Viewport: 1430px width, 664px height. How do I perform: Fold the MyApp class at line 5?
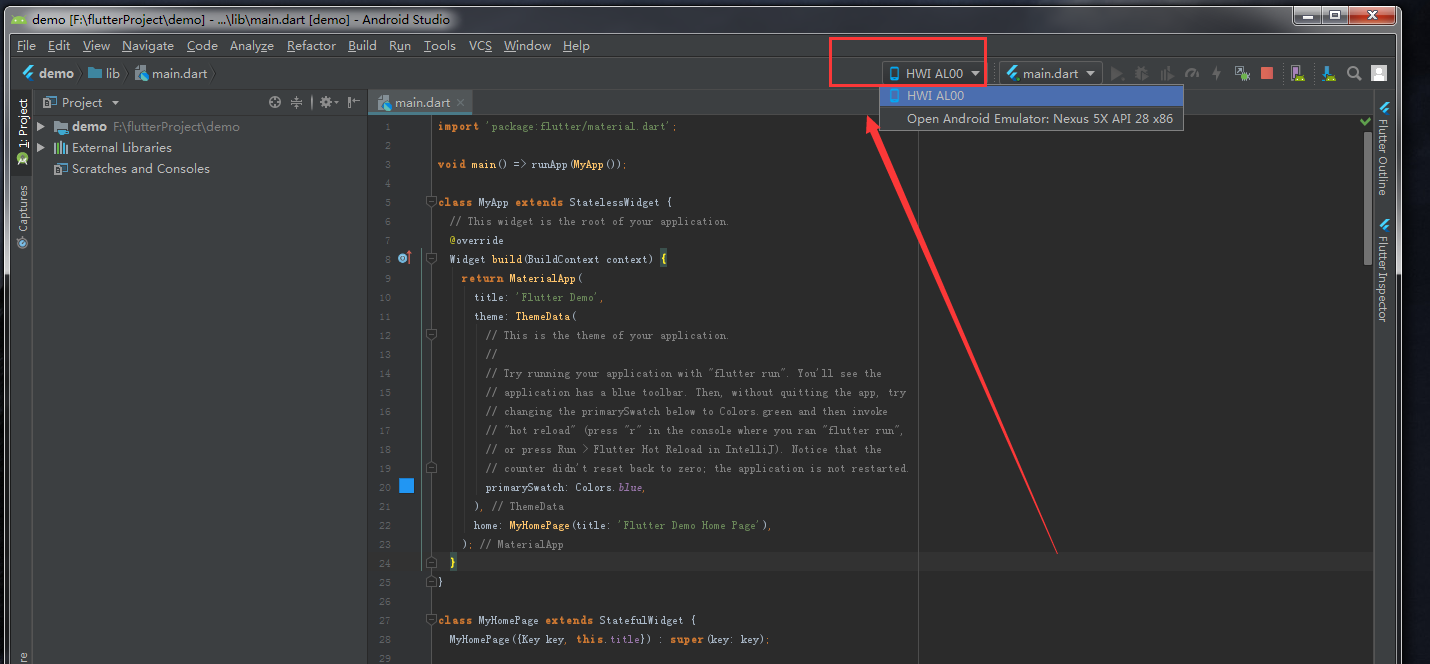431,201
